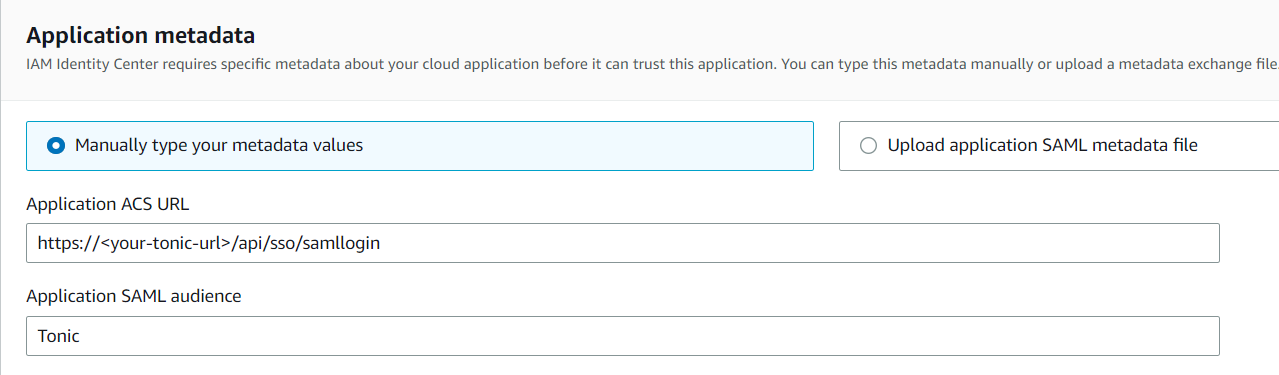Click blank area inside the highlighted manual metadata tile
1279x375 pixels.
pos(590,146)
